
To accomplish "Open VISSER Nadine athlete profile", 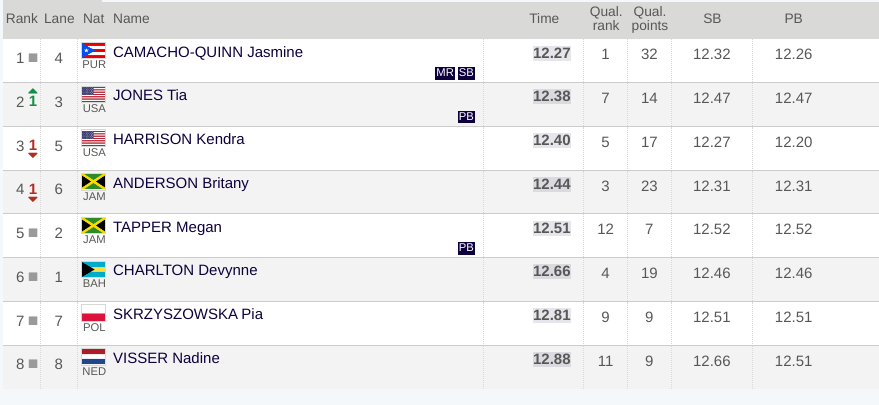I will (166, 358).
